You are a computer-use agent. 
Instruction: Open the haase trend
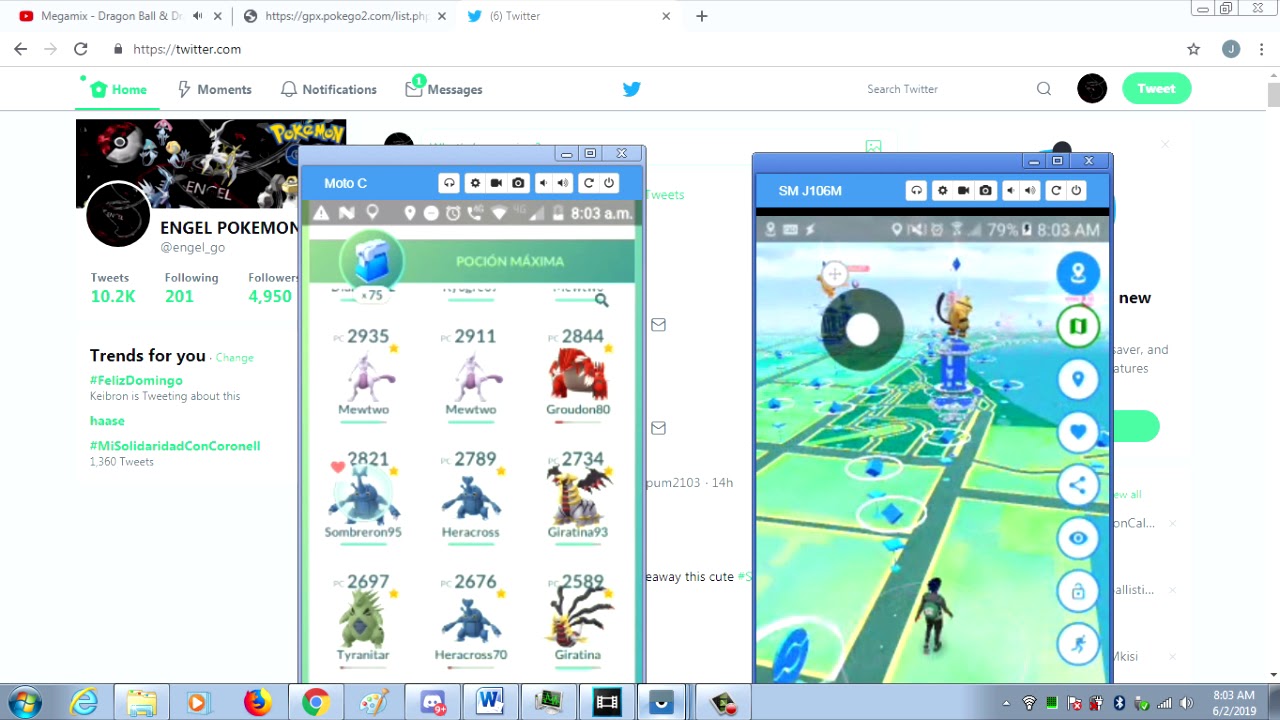pos(107,421)
